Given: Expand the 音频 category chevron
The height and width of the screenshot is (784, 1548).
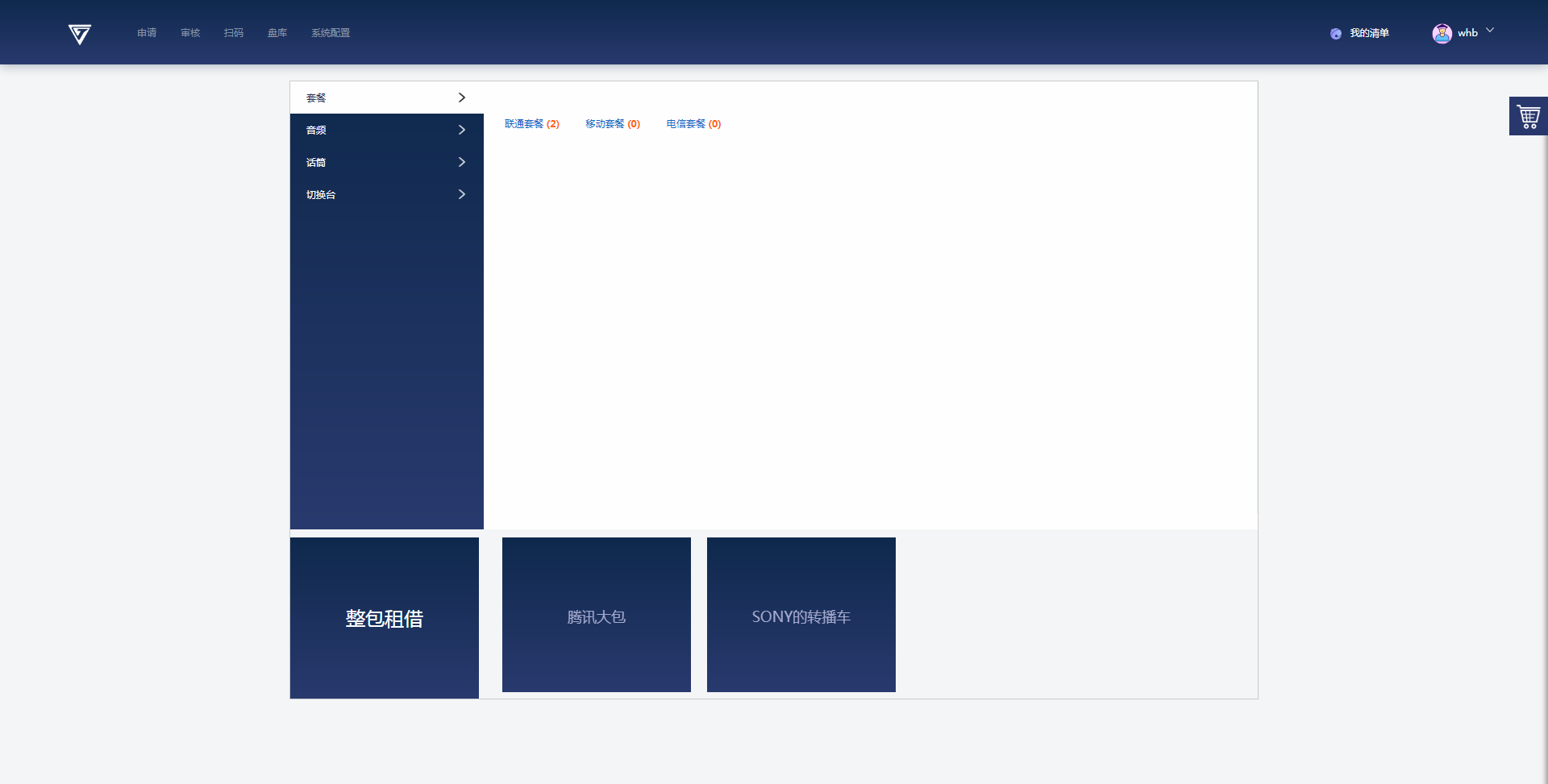Looking at the screenshot, I should click(462, 130).
